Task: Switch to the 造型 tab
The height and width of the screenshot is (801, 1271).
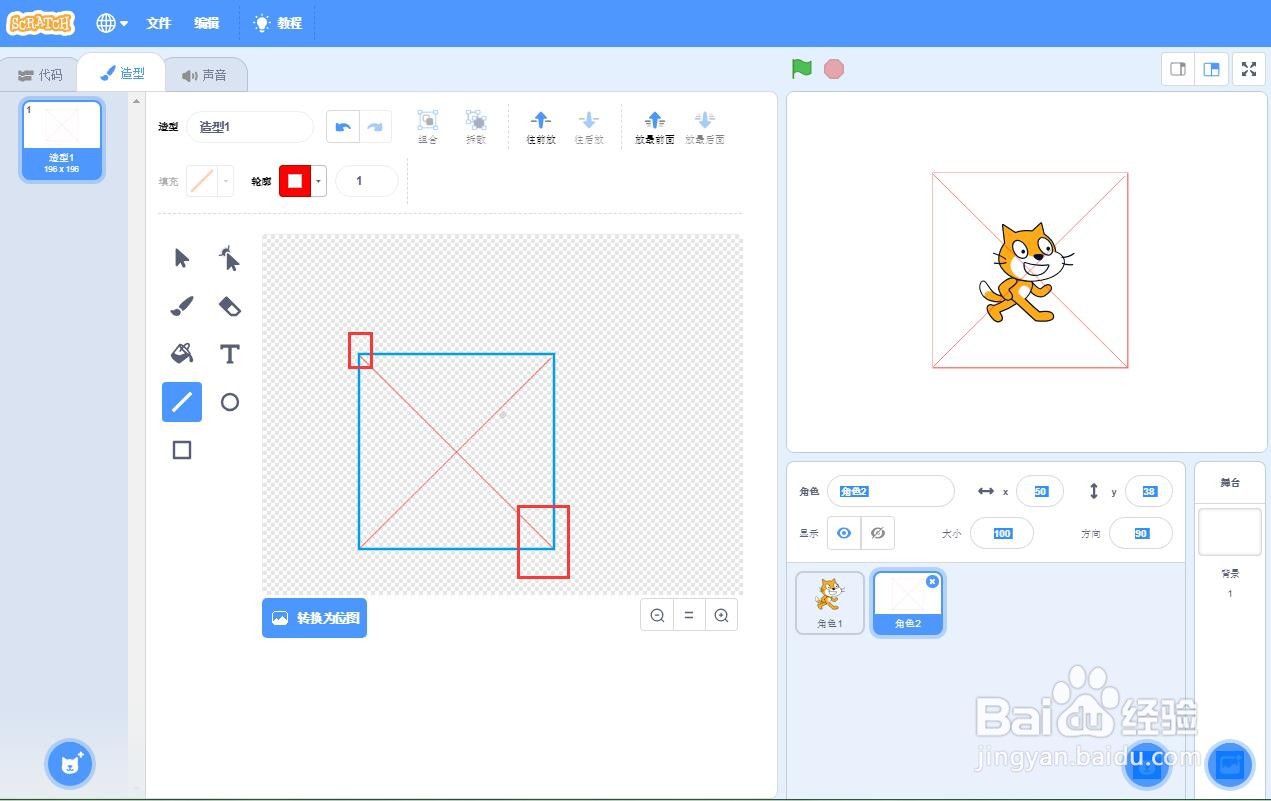Action: click(x=122, y=73)
